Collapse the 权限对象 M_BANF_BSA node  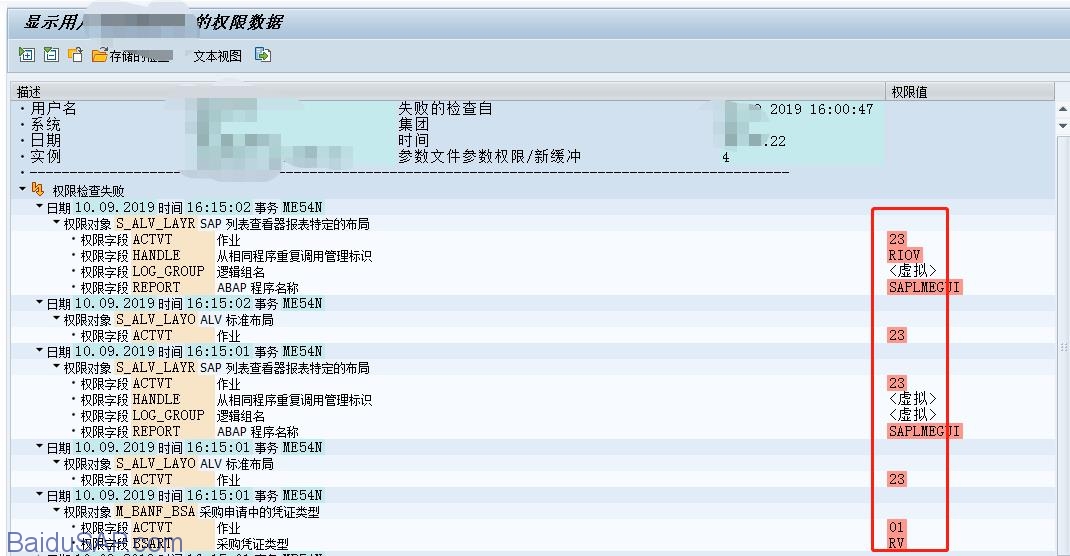[x=57, y=510]
